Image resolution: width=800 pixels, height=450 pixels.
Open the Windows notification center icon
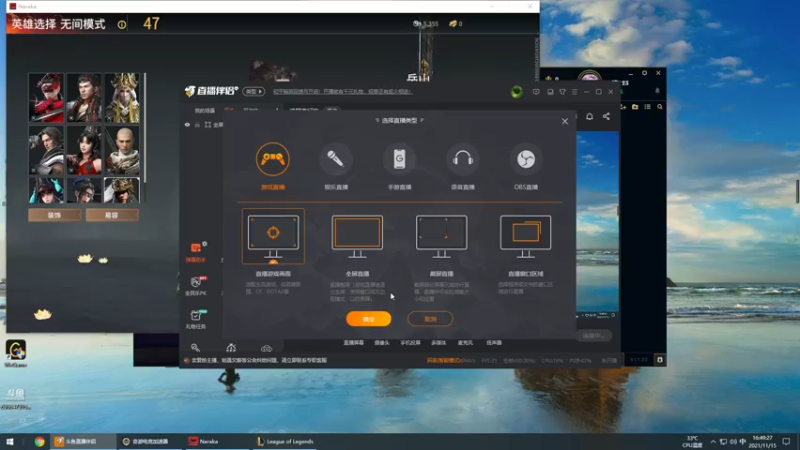click(786, 441)
